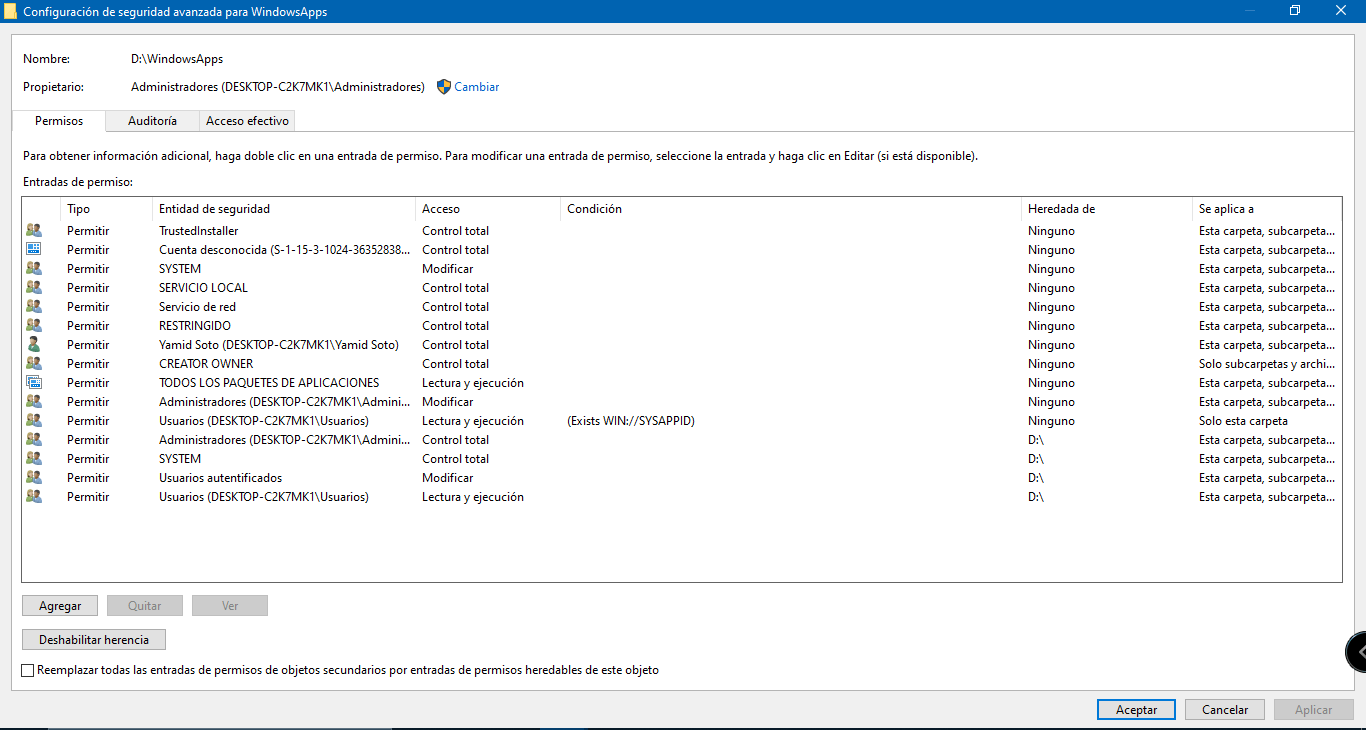
Task: Click the Solo esta carpeta cell
Action: pos(1243,421)
